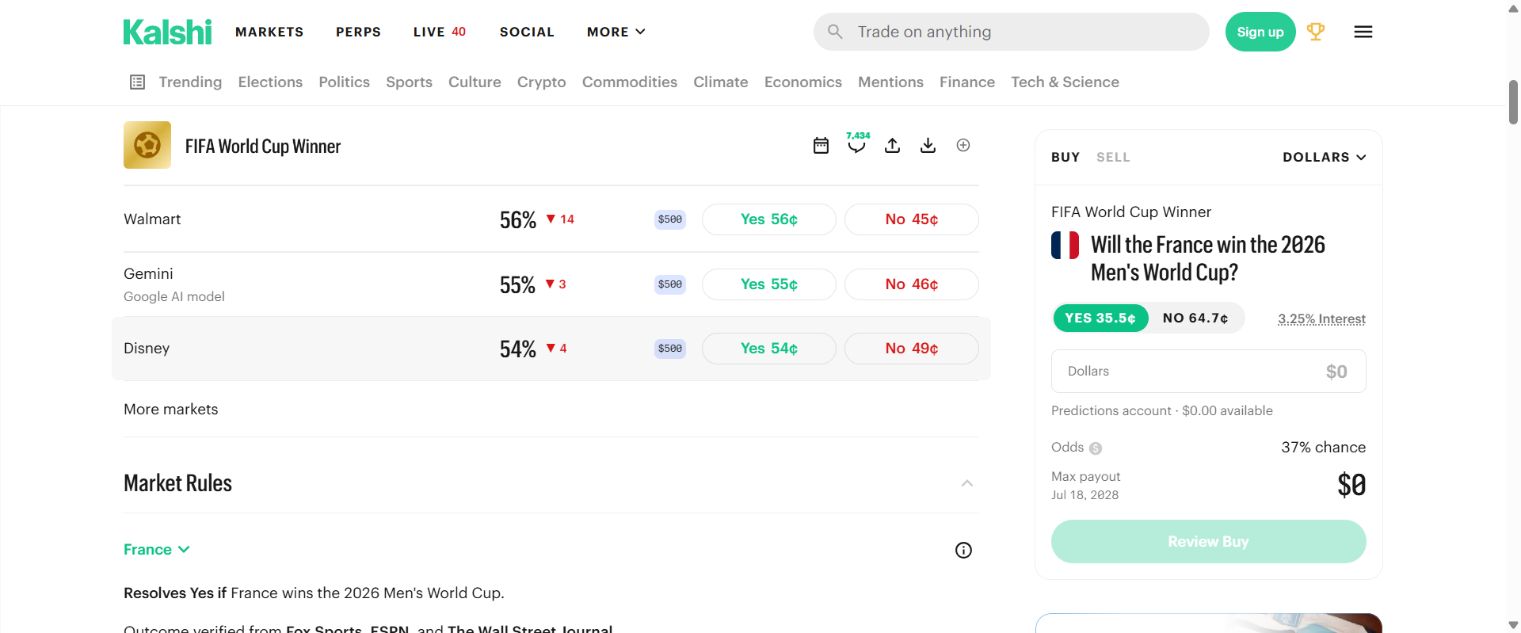Open the SOCIAL menu item
The height and width of the screenshot is (633, 1521).
click(527, 32)
